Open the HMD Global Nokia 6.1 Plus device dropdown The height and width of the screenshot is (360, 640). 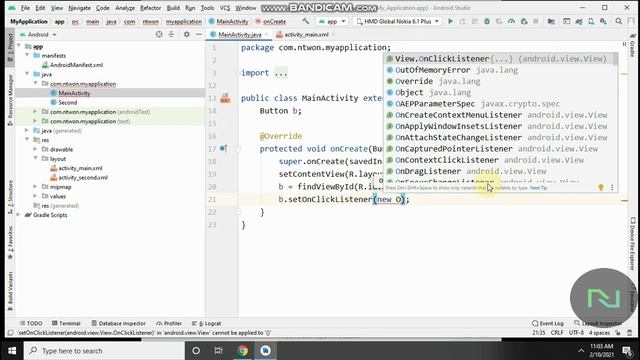tap(398, 21)
